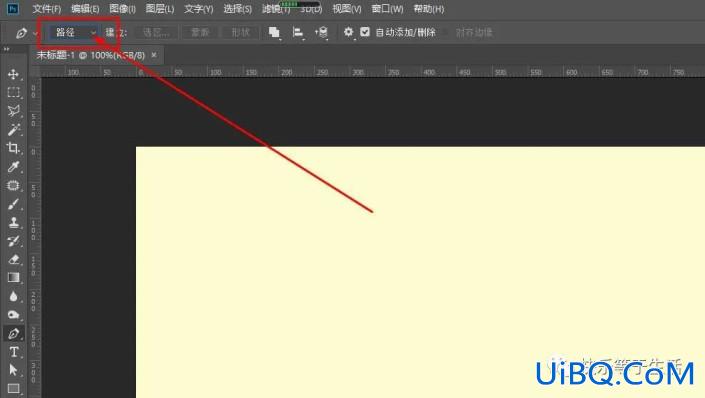Viewport: 705px width, 398px height.
Task: Open the 文件(F) menu
Action: point(47,9)
